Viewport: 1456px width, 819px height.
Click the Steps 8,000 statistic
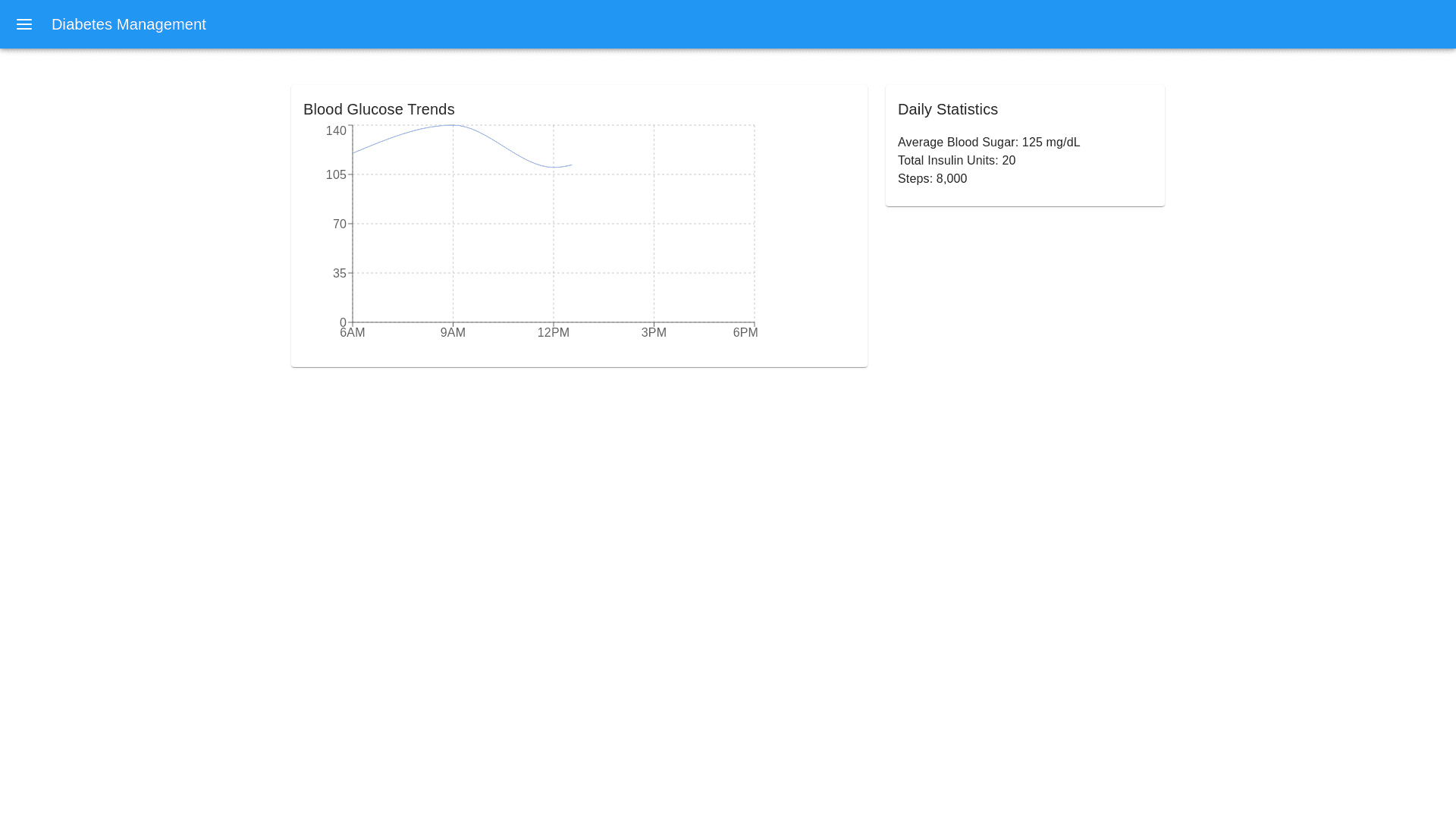tap(931, 179)
